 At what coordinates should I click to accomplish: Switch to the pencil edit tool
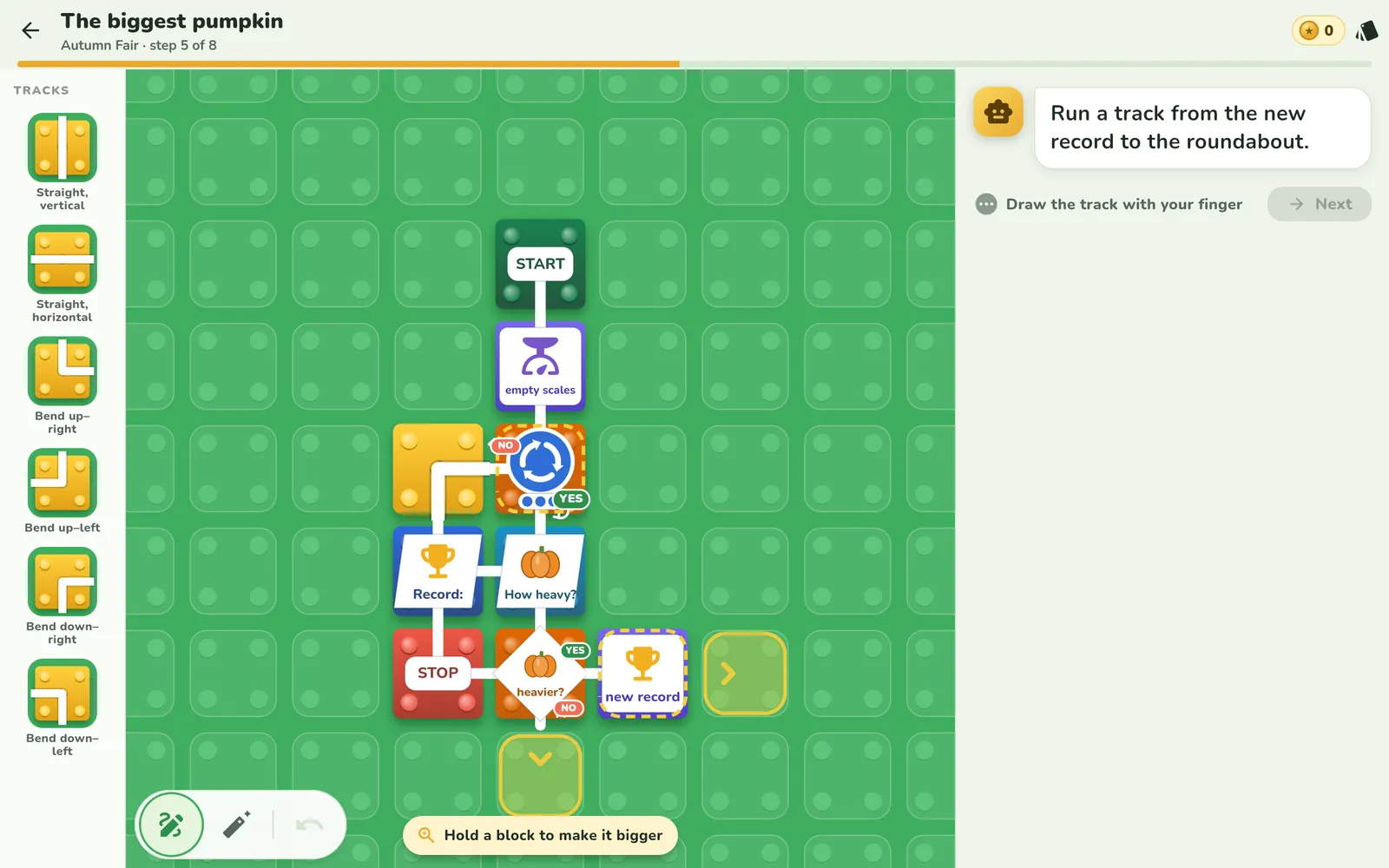pos(237,825)
